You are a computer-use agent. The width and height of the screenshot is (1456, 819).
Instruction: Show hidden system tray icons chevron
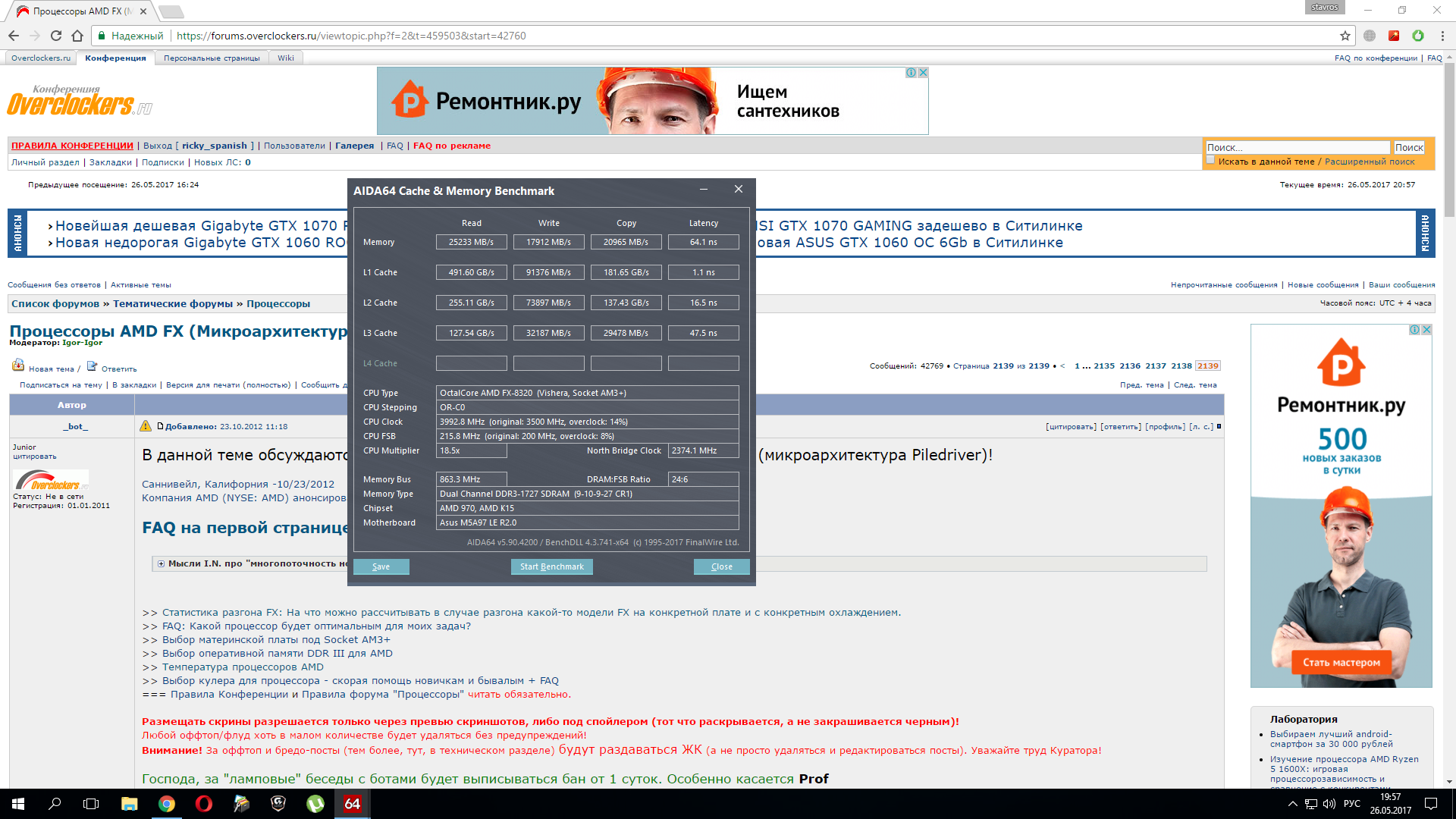(x=1292, y=804)
